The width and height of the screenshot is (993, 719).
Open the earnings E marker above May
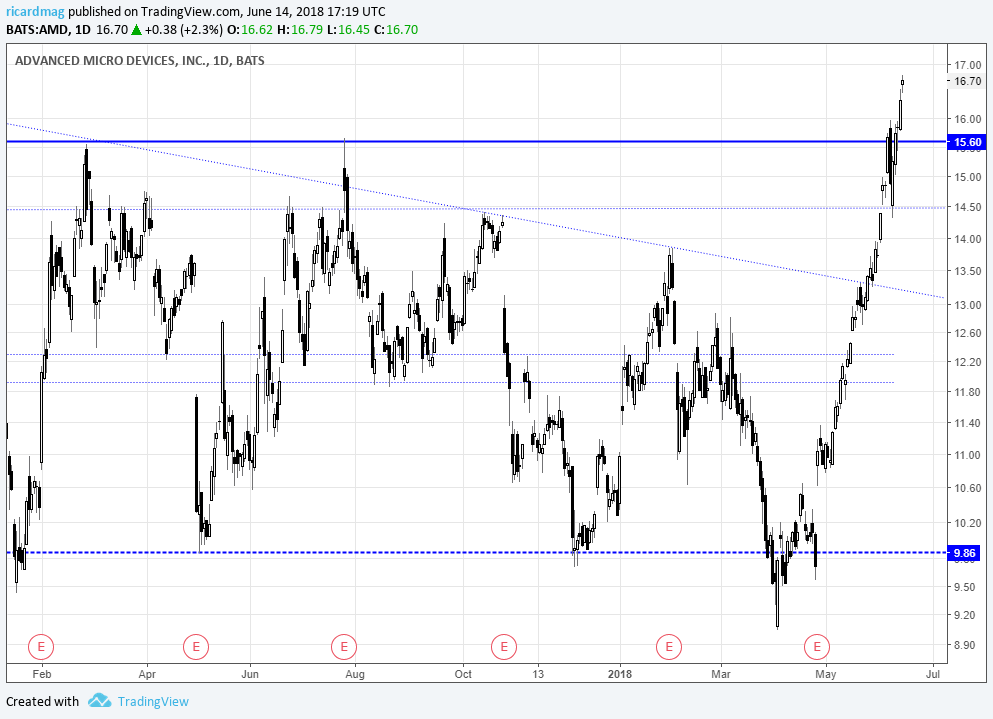click(x=816, y=647)
